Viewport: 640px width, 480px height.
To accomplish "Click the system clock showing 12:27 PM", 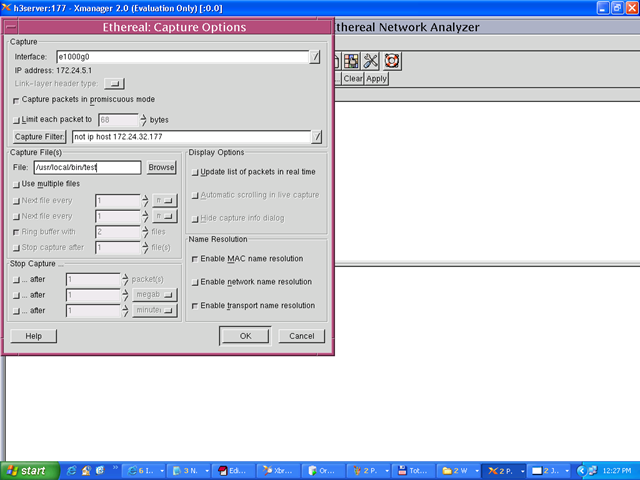I will click(616, 471).
